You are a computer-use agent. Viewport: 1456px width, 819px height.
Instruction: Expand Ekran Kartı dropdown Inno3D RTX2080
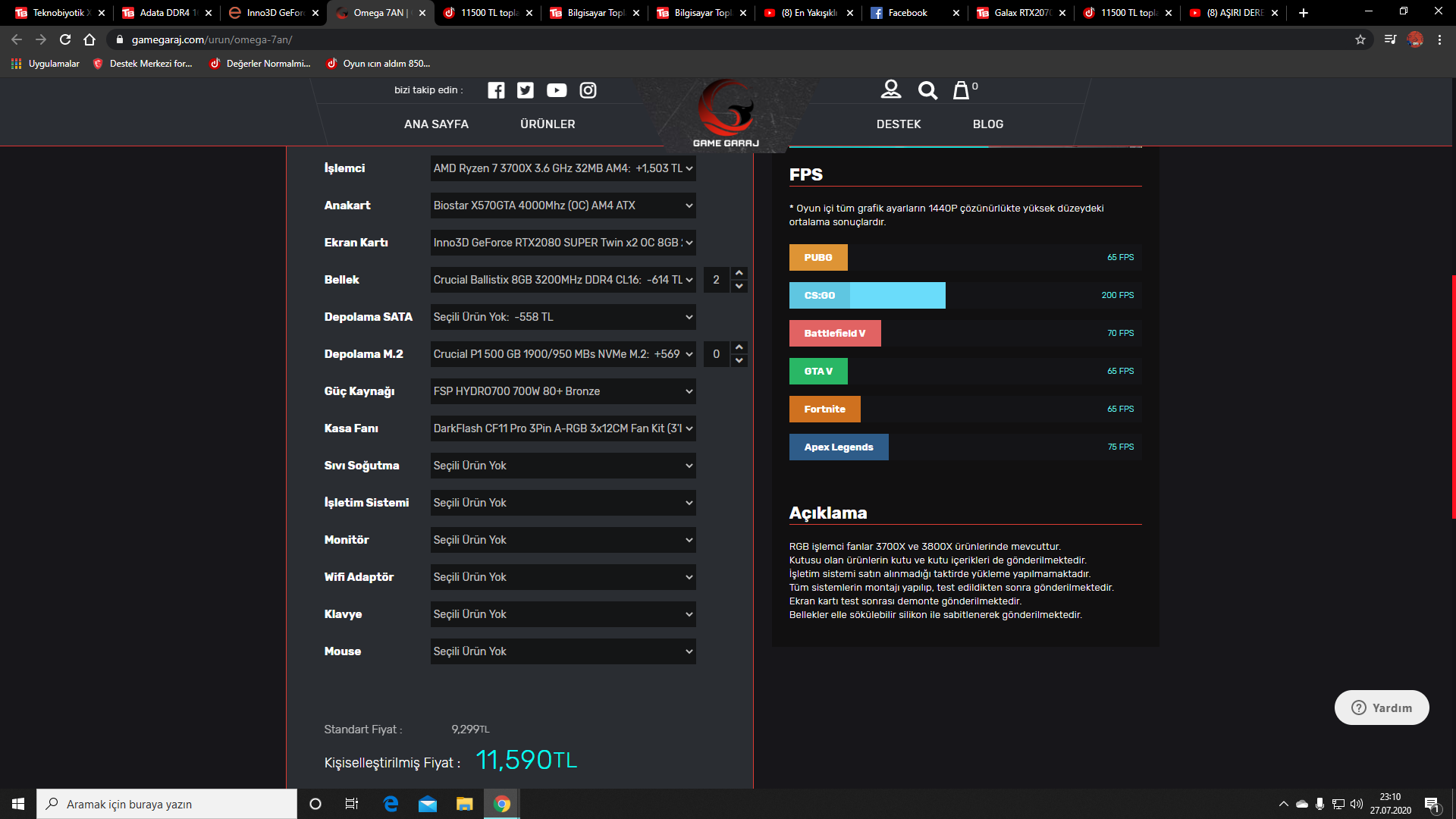(x=563, y=243)
